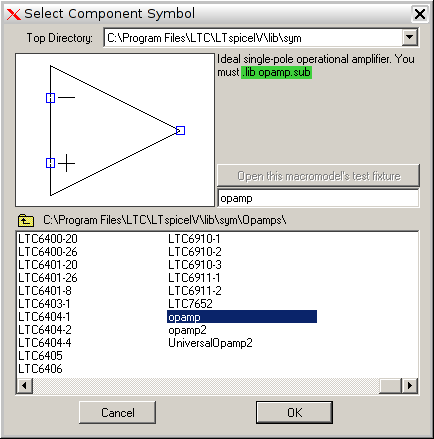
Task: Select LTC6400-26 in the list
Action: coord(48,252)
